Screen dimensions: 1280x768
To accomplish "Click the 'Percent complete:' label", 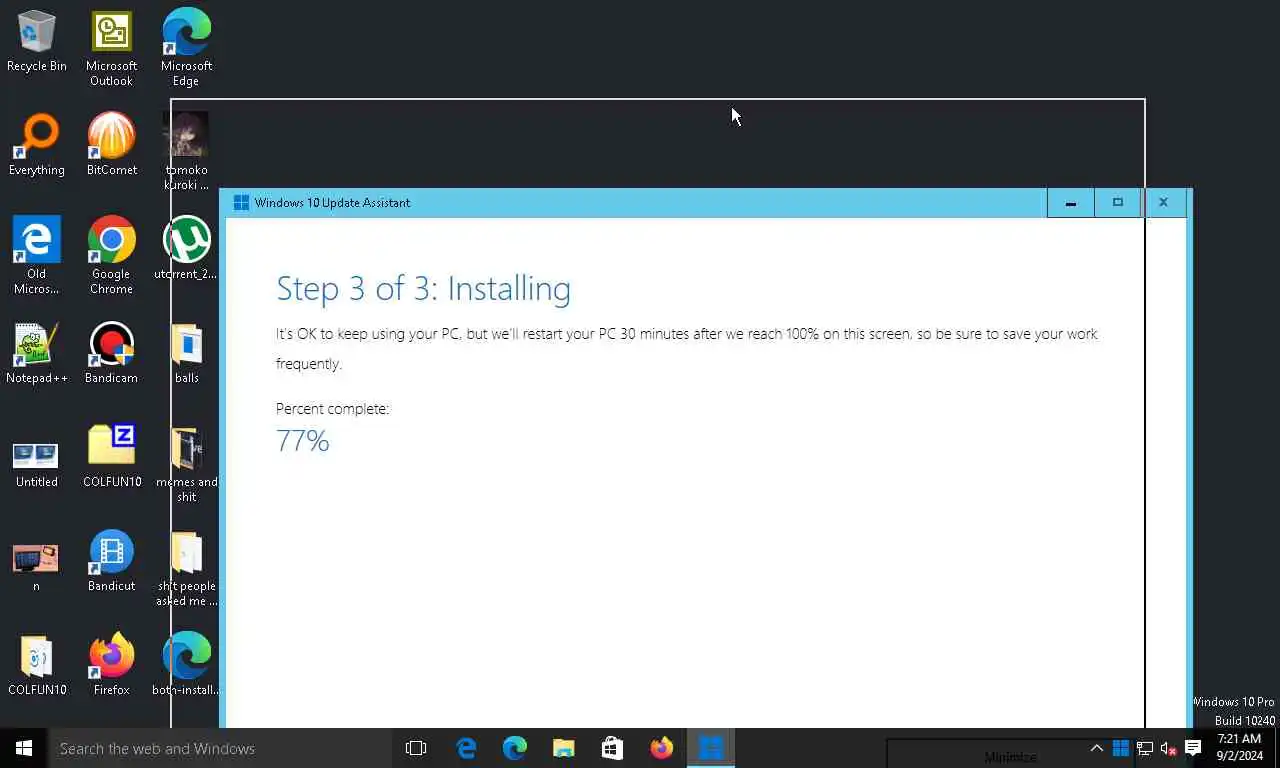I will (332, 409).
